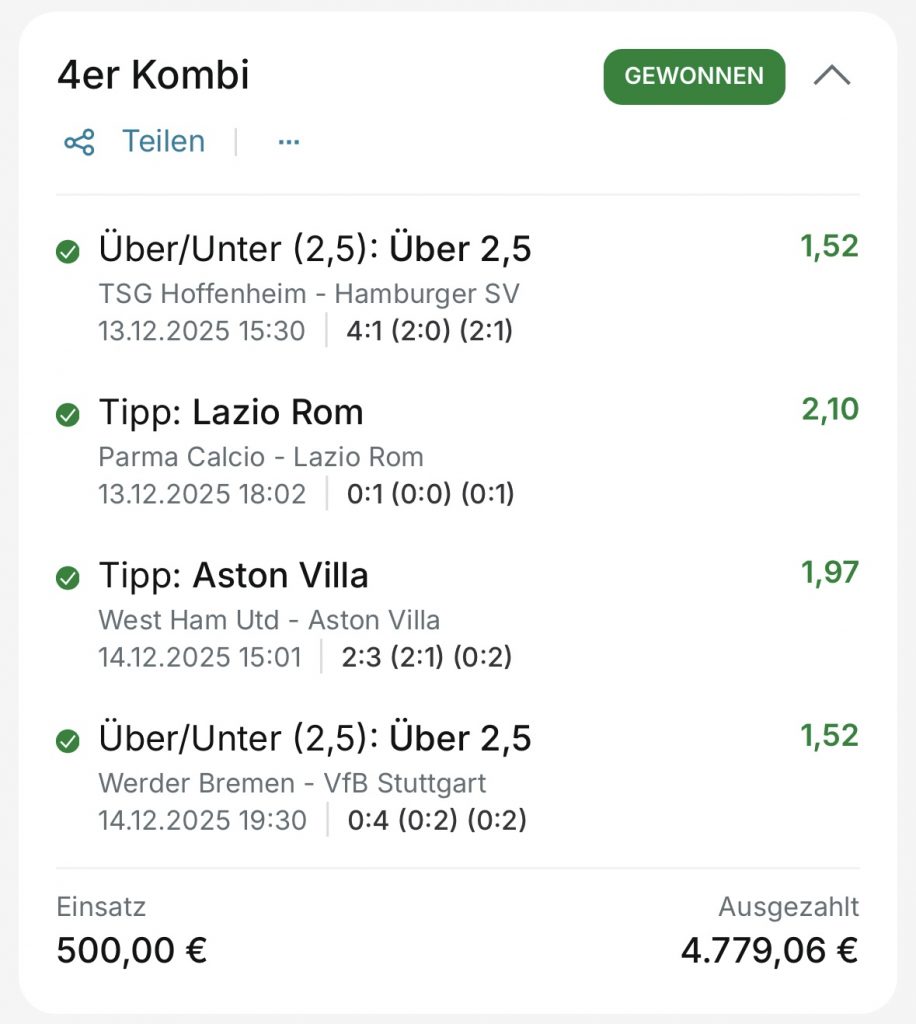
Task: Click the 2,10 odds for Lazio Rom
Action: point(829,409)
